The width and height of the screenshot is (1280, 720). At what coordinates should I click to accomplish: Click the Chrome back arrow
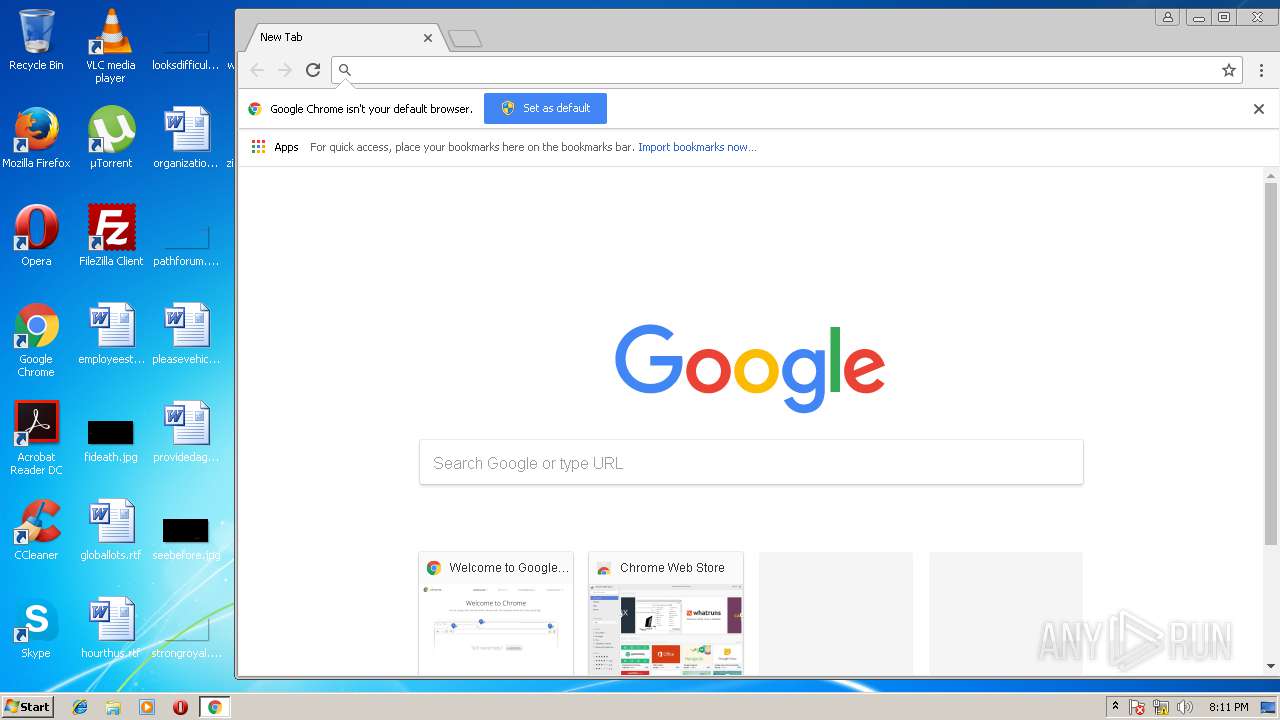(257, 70)
